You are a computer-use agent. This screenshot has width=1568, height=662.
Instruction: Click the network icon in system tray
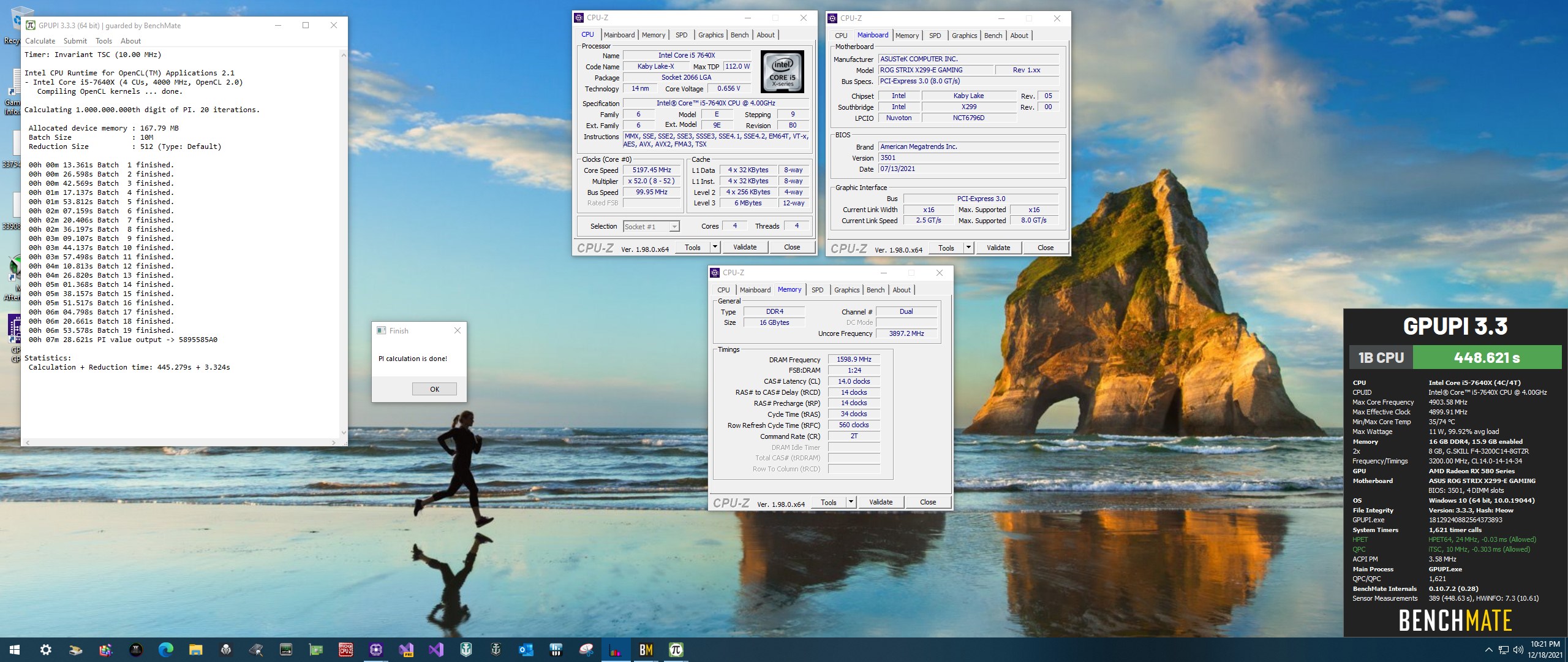click(1504, 650)
